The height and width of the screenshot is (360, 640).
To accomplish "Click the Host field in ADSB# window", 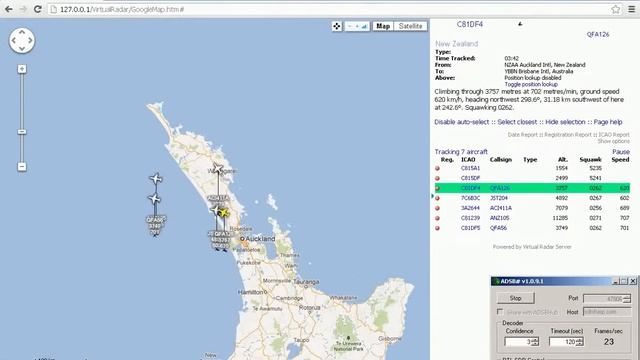I will [607, 311].
